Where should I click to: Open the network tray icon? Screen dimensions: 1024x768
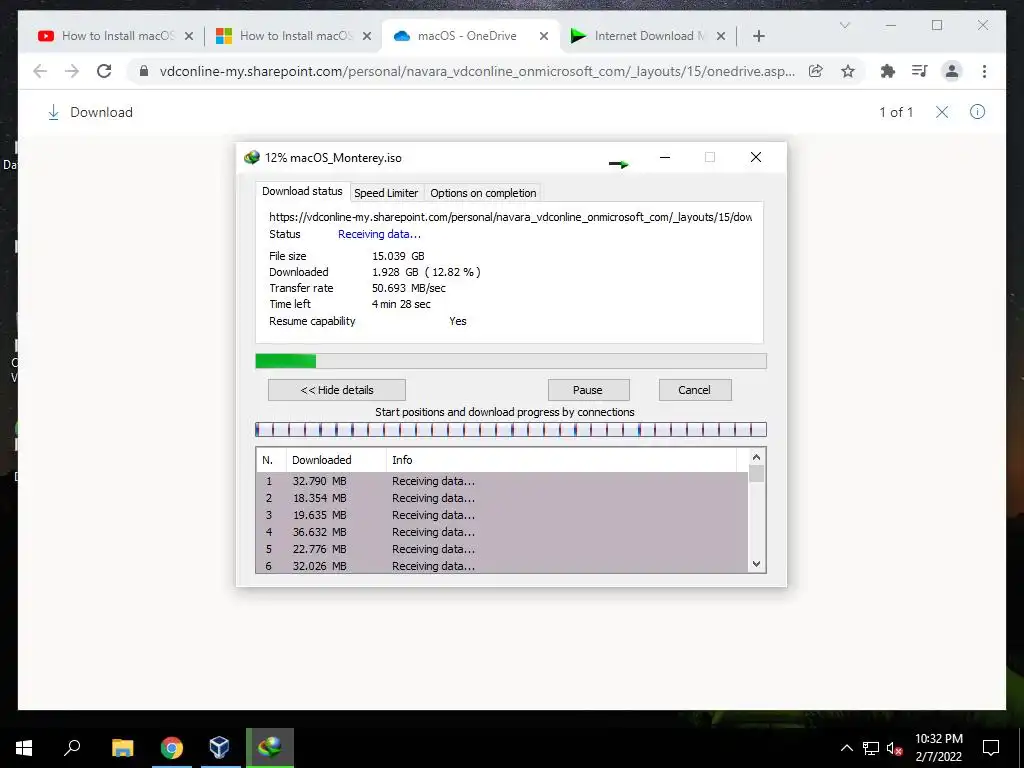point(871,748)
